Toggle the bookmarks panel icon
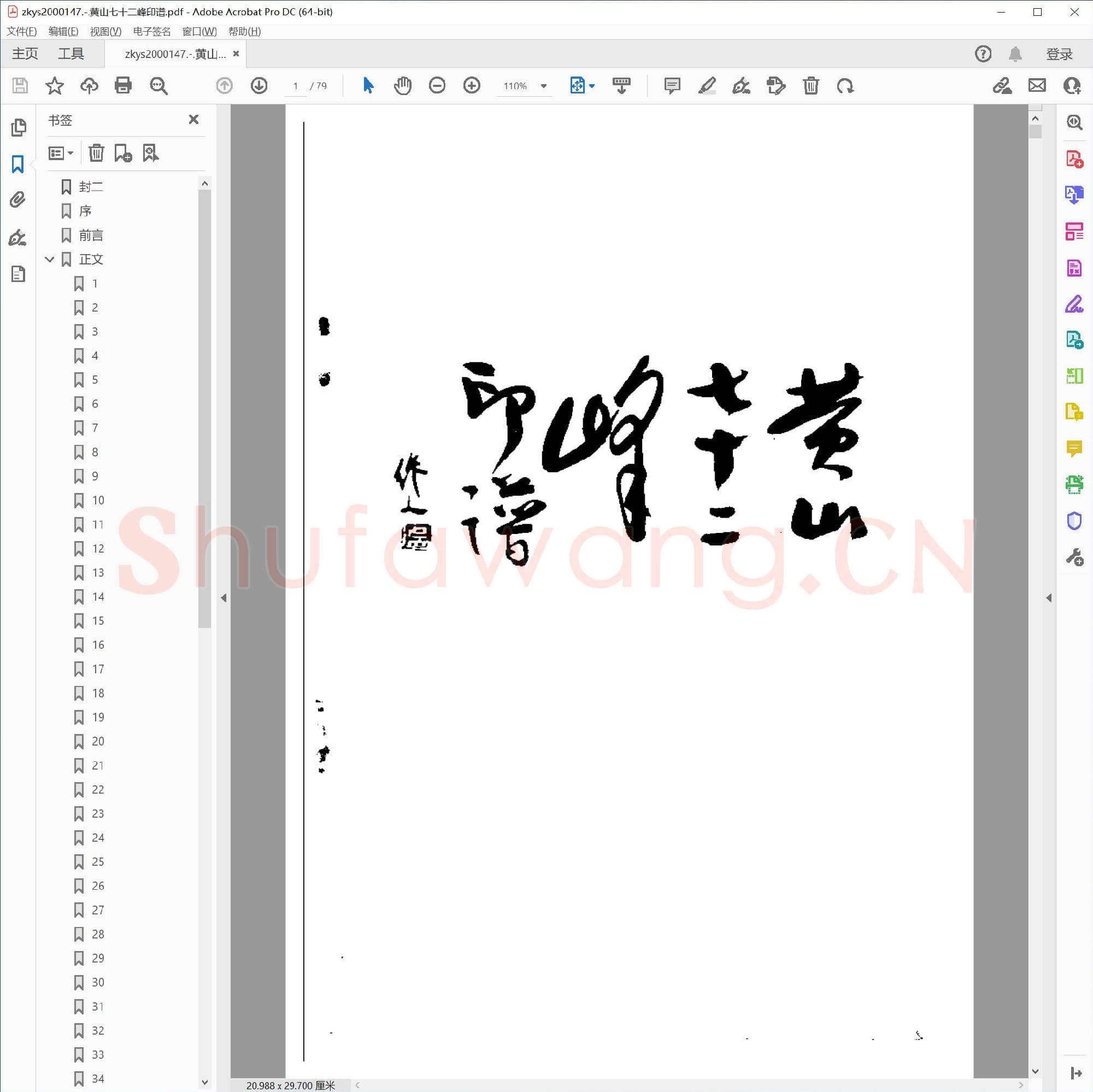Screen dimensions: 1093x1092 17,164
